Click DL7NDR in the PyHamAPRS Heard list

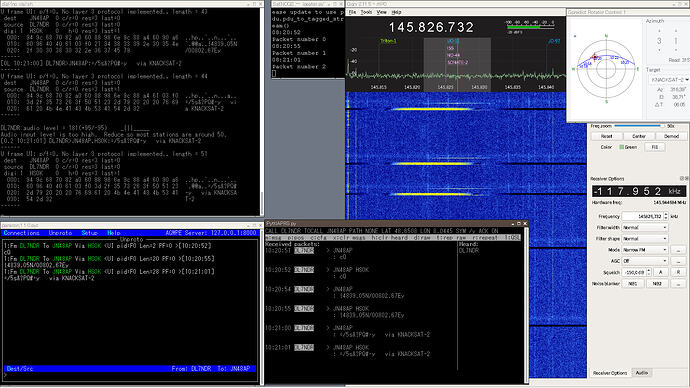coord(468,251)
